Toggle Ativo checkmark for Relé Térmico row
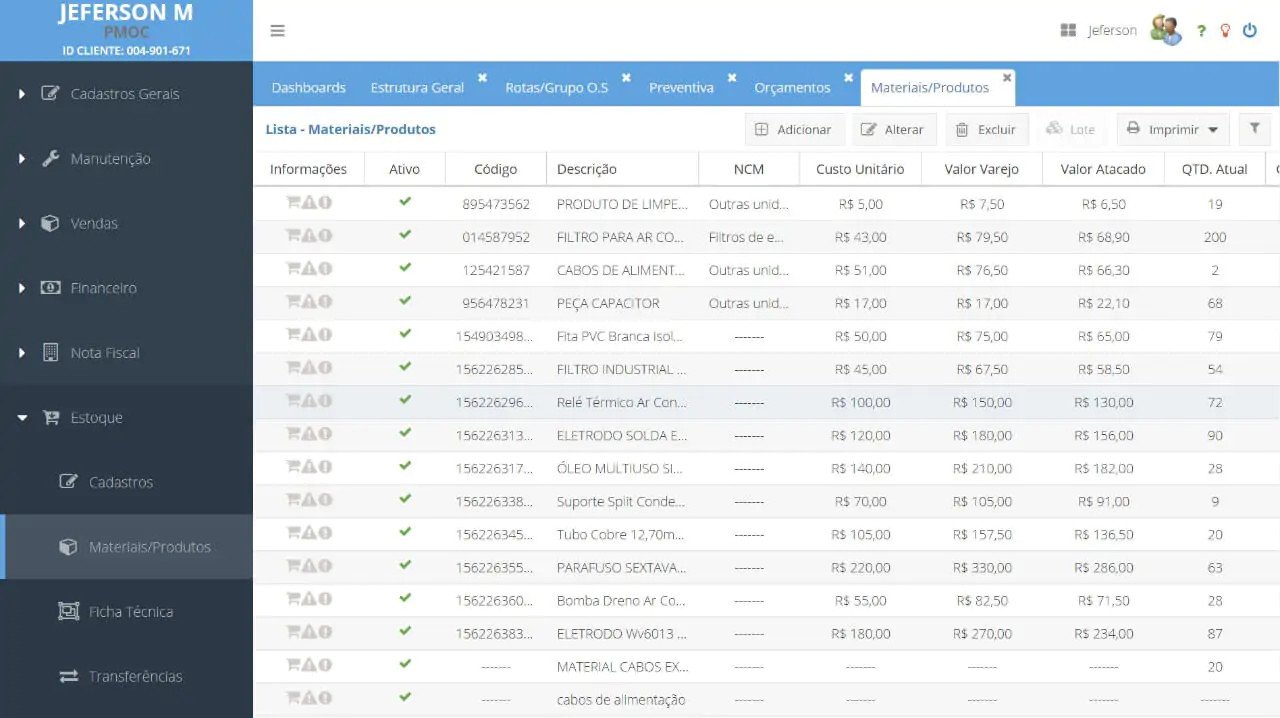This screenshot has width=1280, height=718. click(405, 400)
